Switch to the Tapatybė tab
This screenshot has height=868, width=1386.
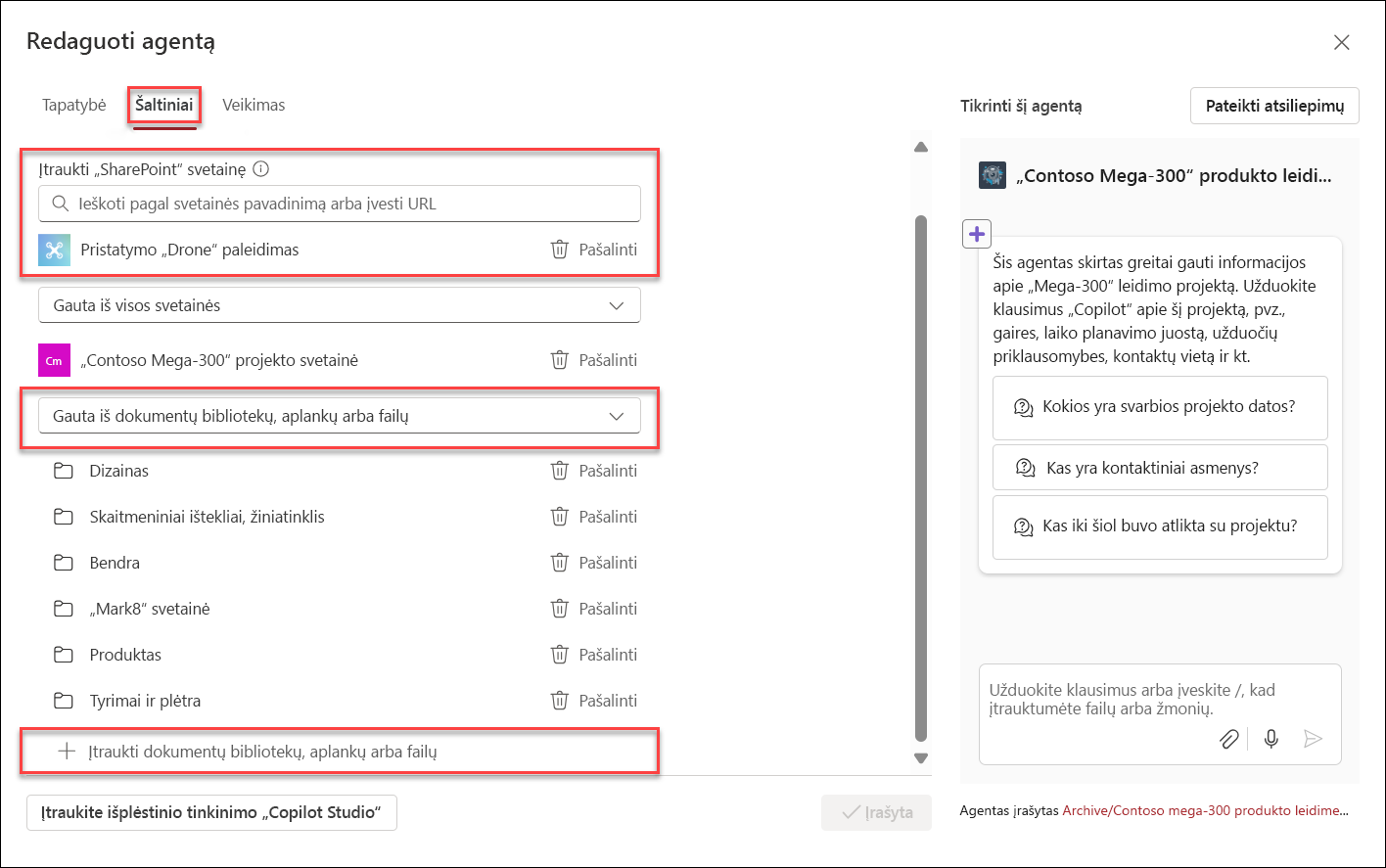(74, 105)
